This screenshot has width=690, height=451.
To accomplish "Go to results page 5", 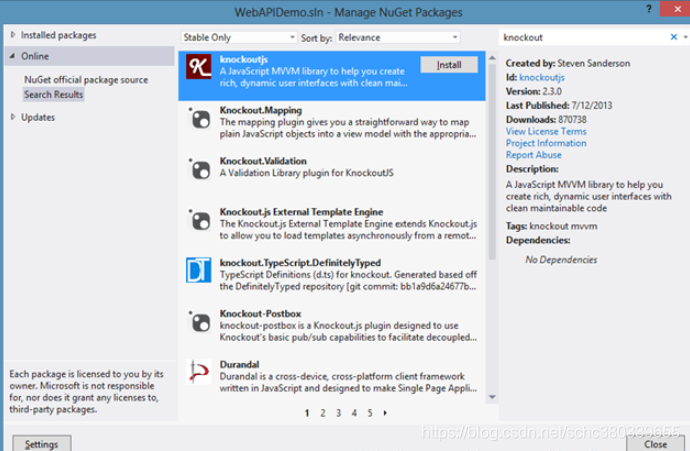I will [370, 413].
